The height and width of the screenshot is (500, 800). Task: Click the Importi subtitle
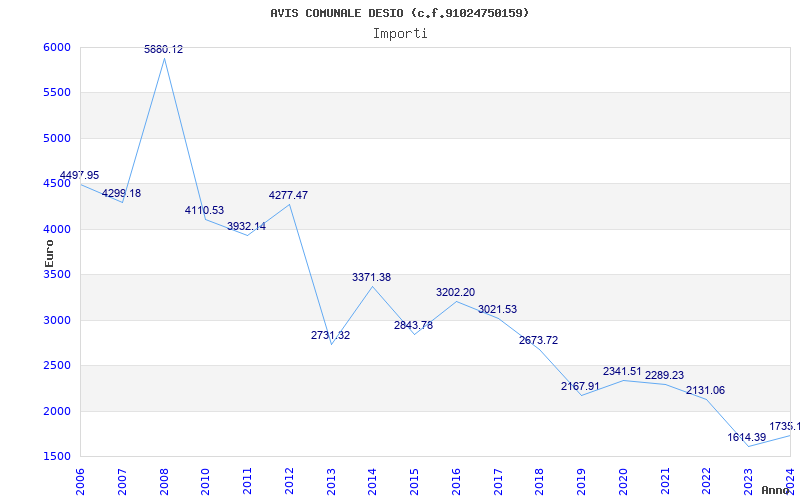tap(400, 34)
